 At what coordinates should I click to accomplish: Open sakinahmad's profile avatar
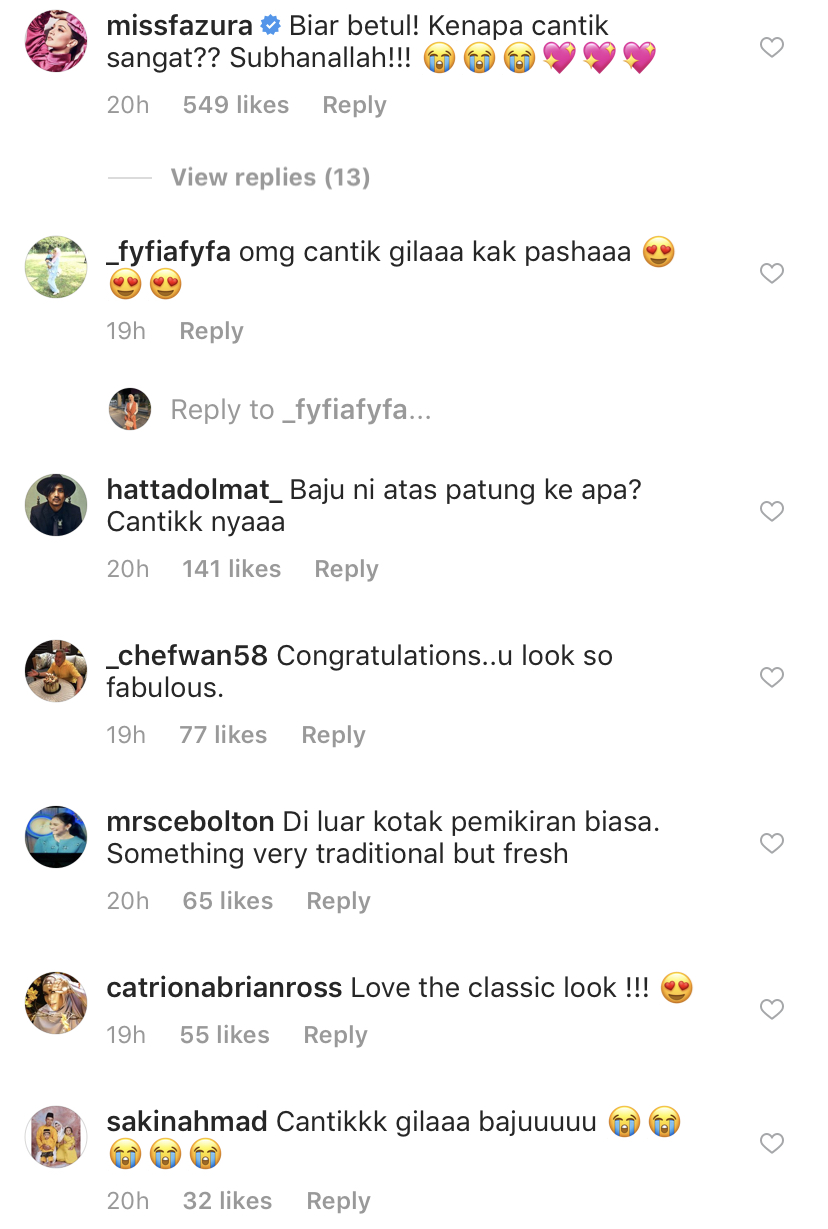click(55, 1137)
